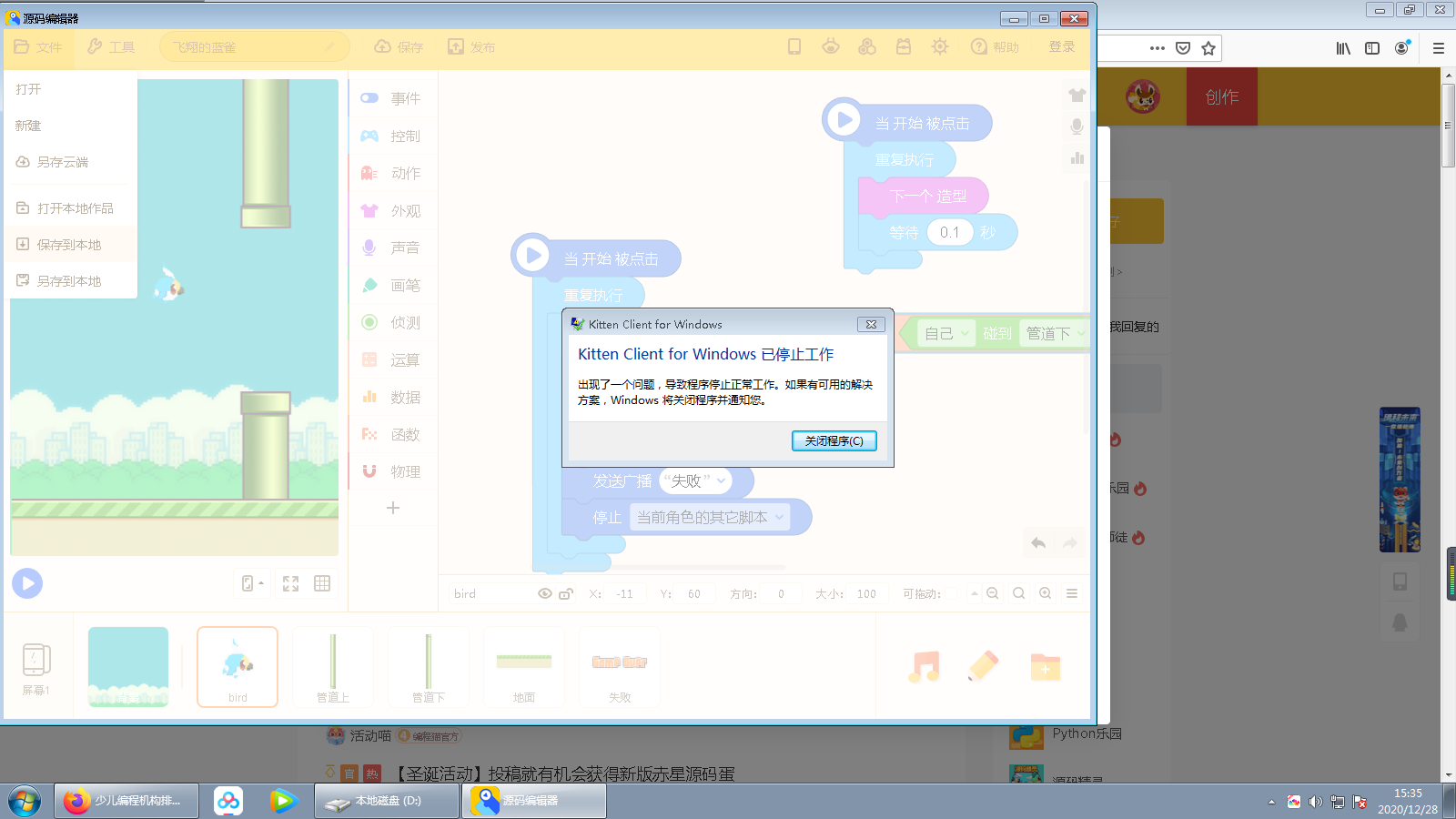The image size is (1456, 819).
Task: Choose 打开 from the file menu
Action: click(71, 89)
